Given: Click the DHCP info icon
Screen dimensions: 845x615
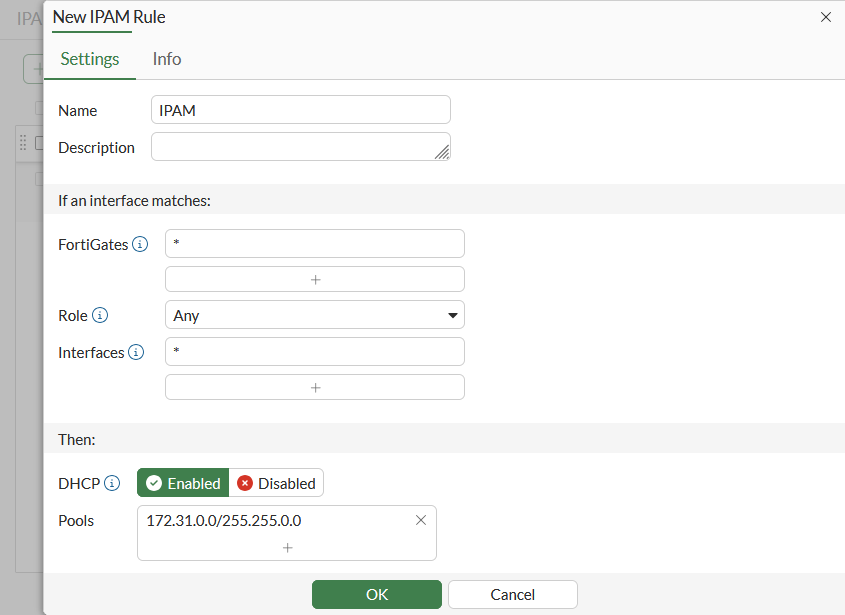Looking at the screenshot, I should point(112,483).
